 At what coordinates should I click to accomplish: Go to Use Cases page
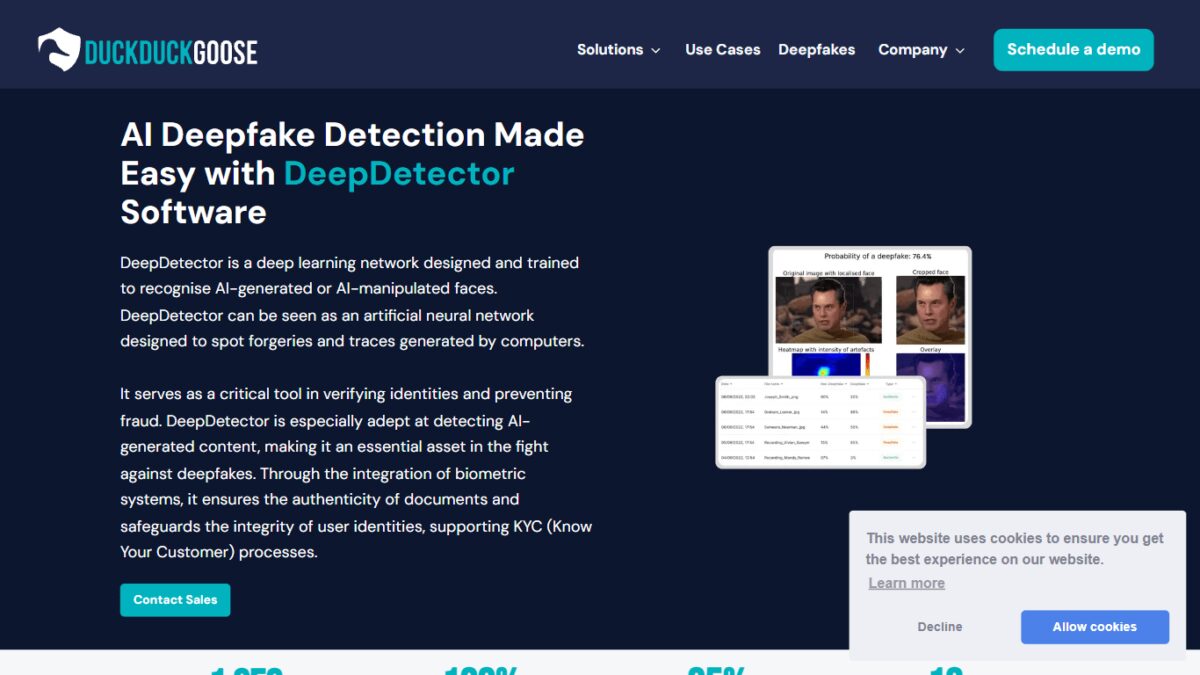click(x=722, y=49)
